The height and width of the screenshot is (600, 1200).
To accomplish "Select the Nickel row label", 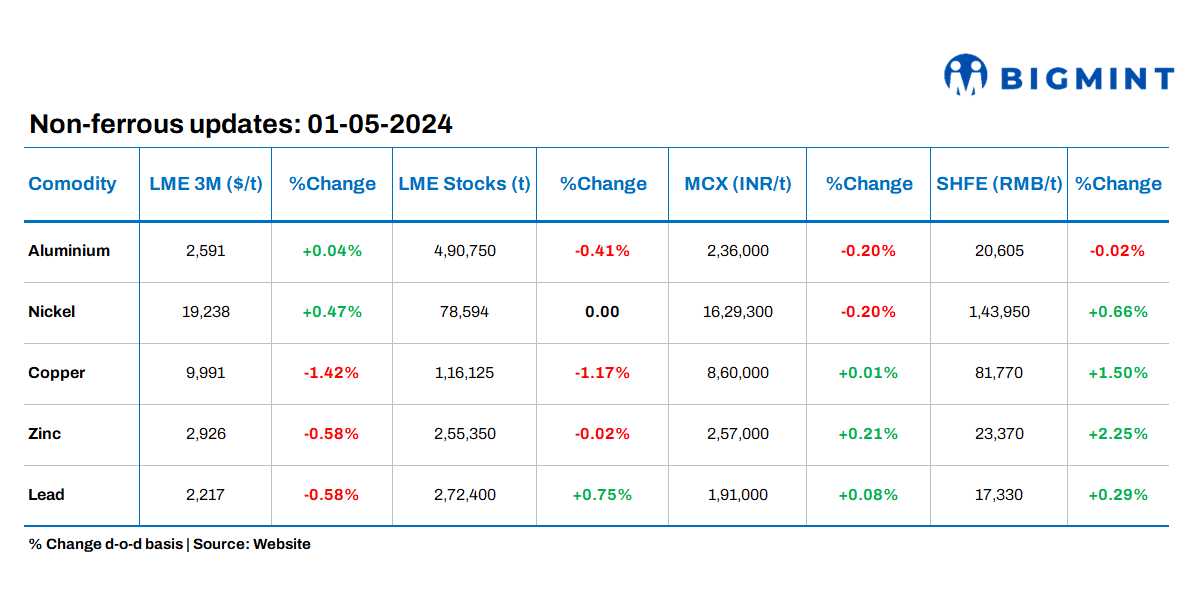I will point(52,312).
